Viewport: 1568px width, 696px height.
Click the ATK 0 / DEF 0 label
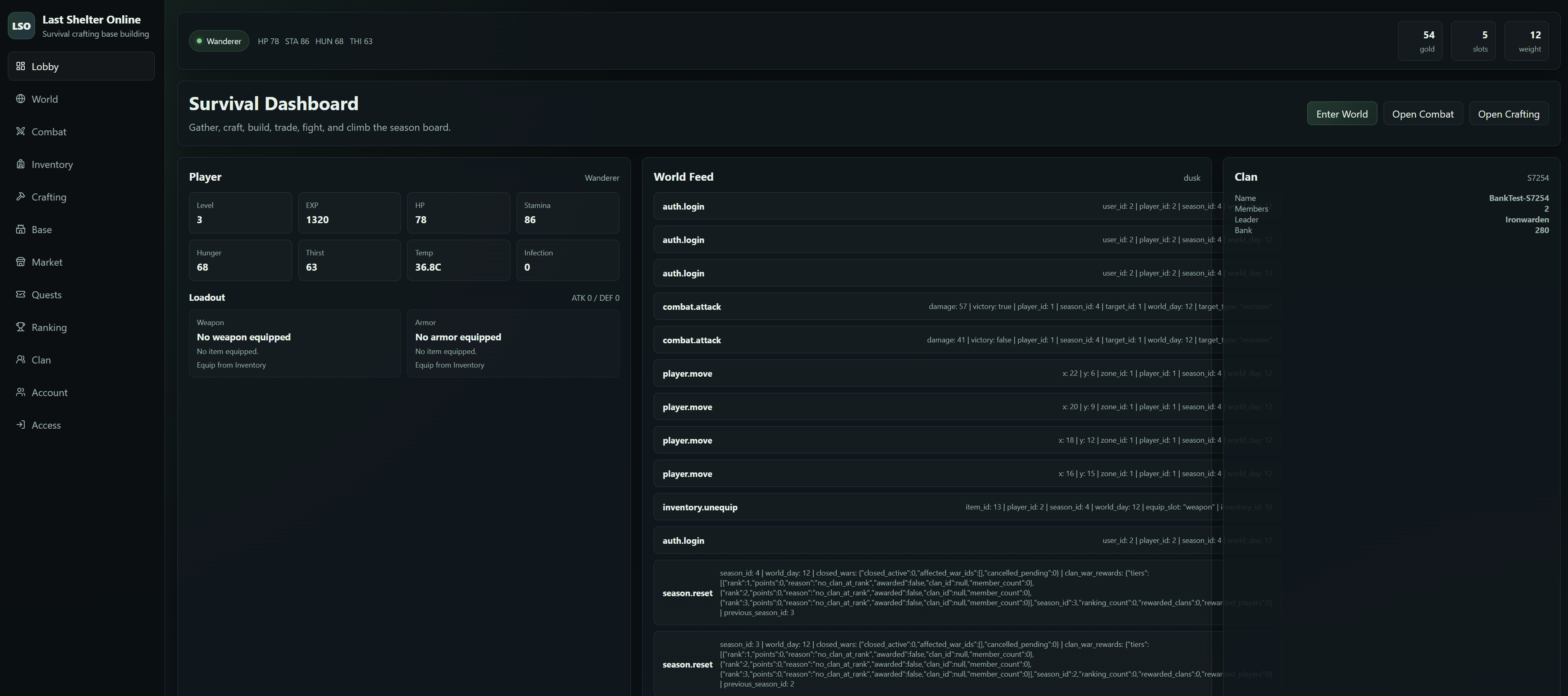pyautogui.click(x=595, y=298)
